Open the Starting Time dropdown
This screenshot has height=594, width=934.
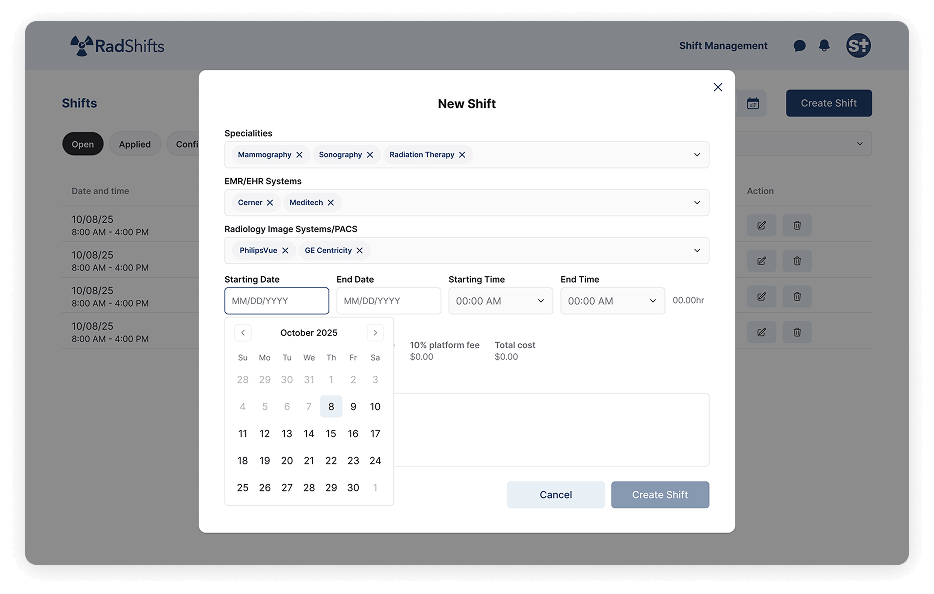[x=500, y=300]
